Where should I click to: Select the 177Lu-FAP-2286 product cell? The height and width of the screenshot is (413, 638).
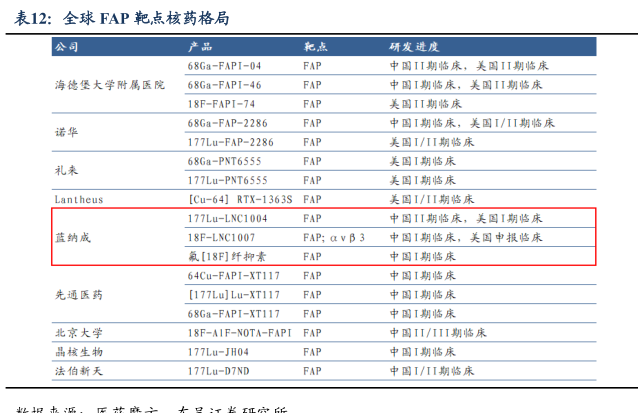pyautogui.click(x=231, y=142)
